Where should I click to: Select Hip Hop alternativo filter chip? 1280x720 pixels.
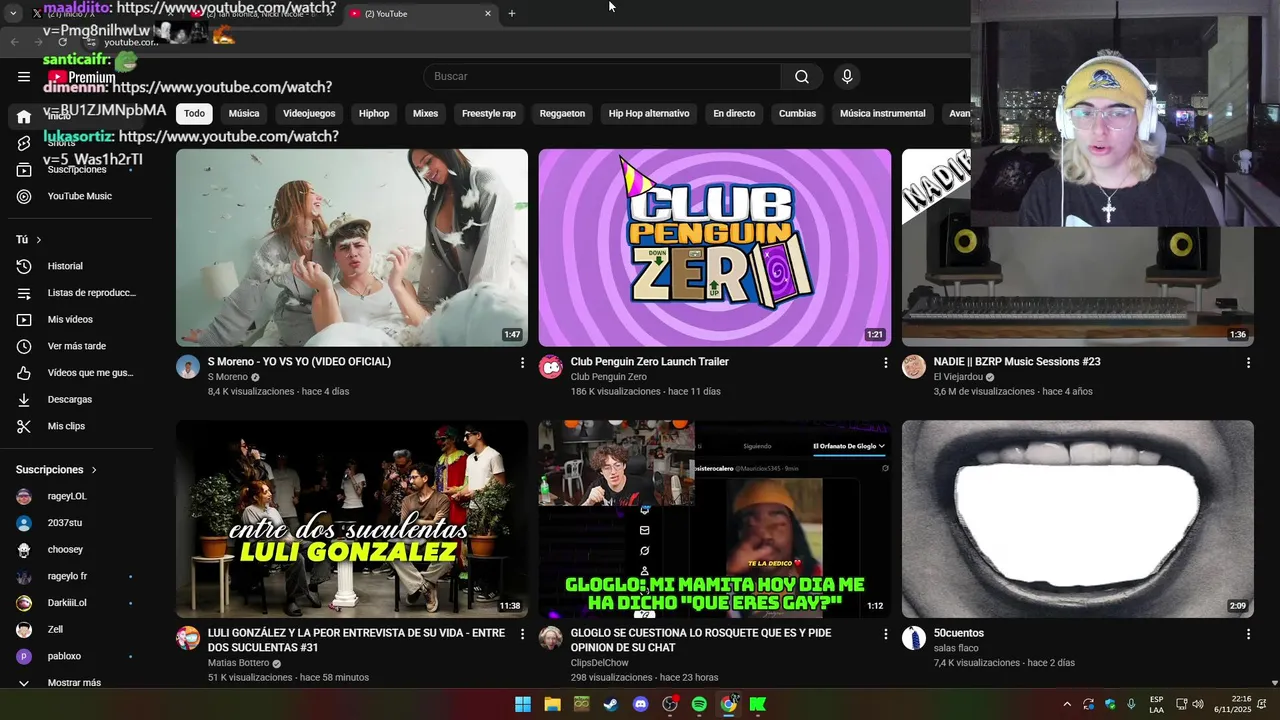(649, 114)
